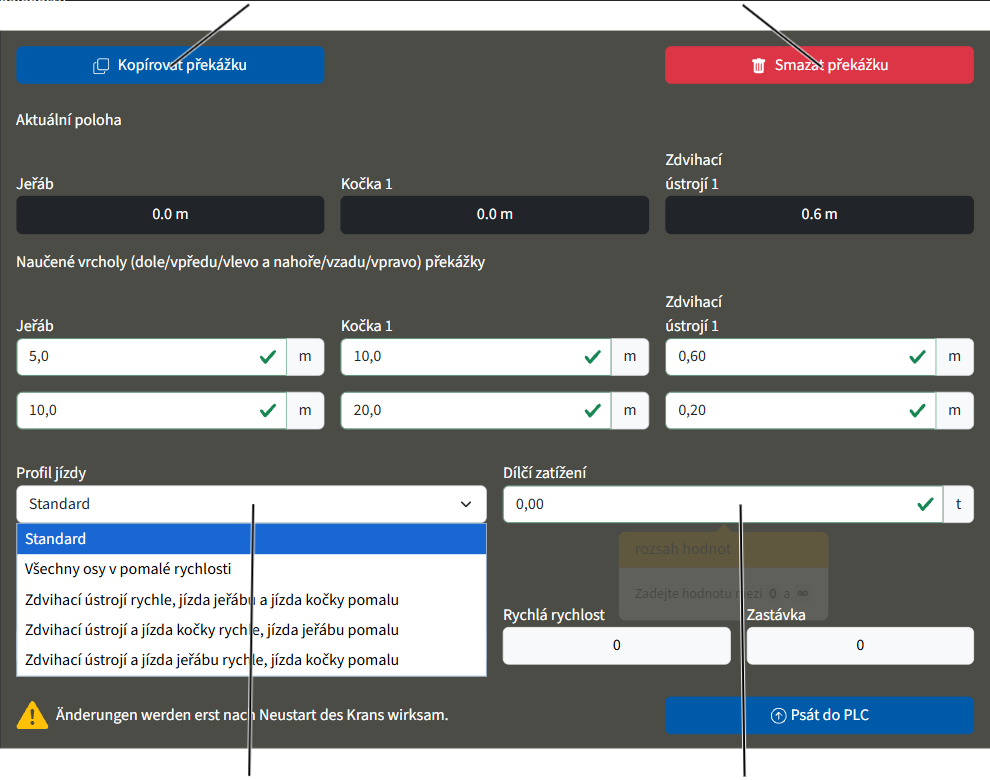Choose Zdvihací ústrojí a jízda kočky rychle option
990x780 pixels.
[251, 630]
